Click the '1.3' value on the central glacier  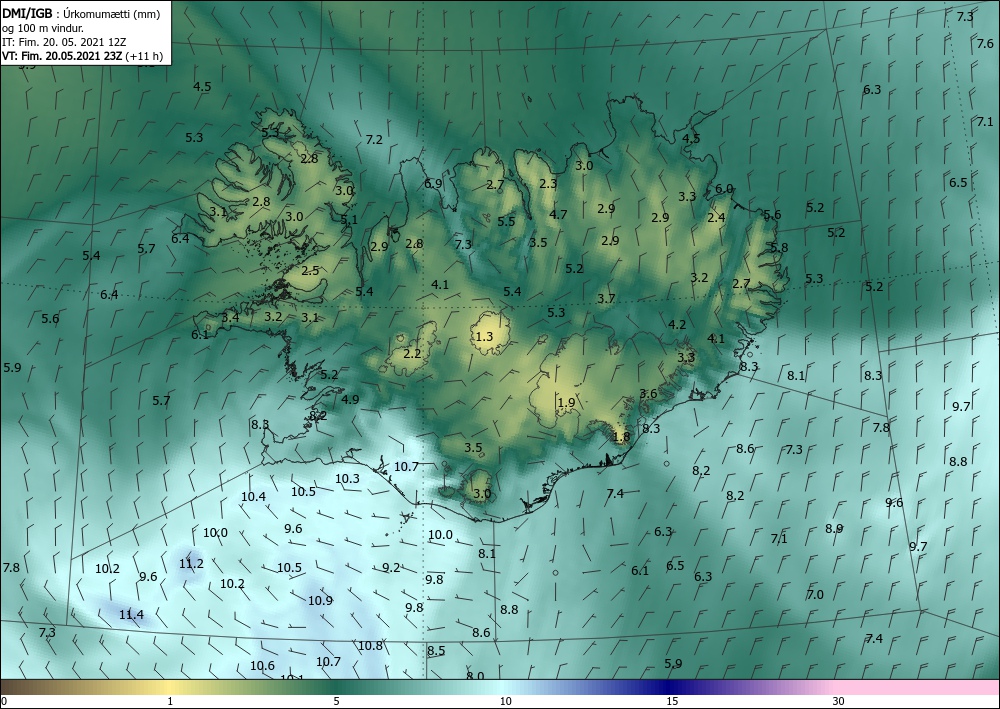coord(485,336)
